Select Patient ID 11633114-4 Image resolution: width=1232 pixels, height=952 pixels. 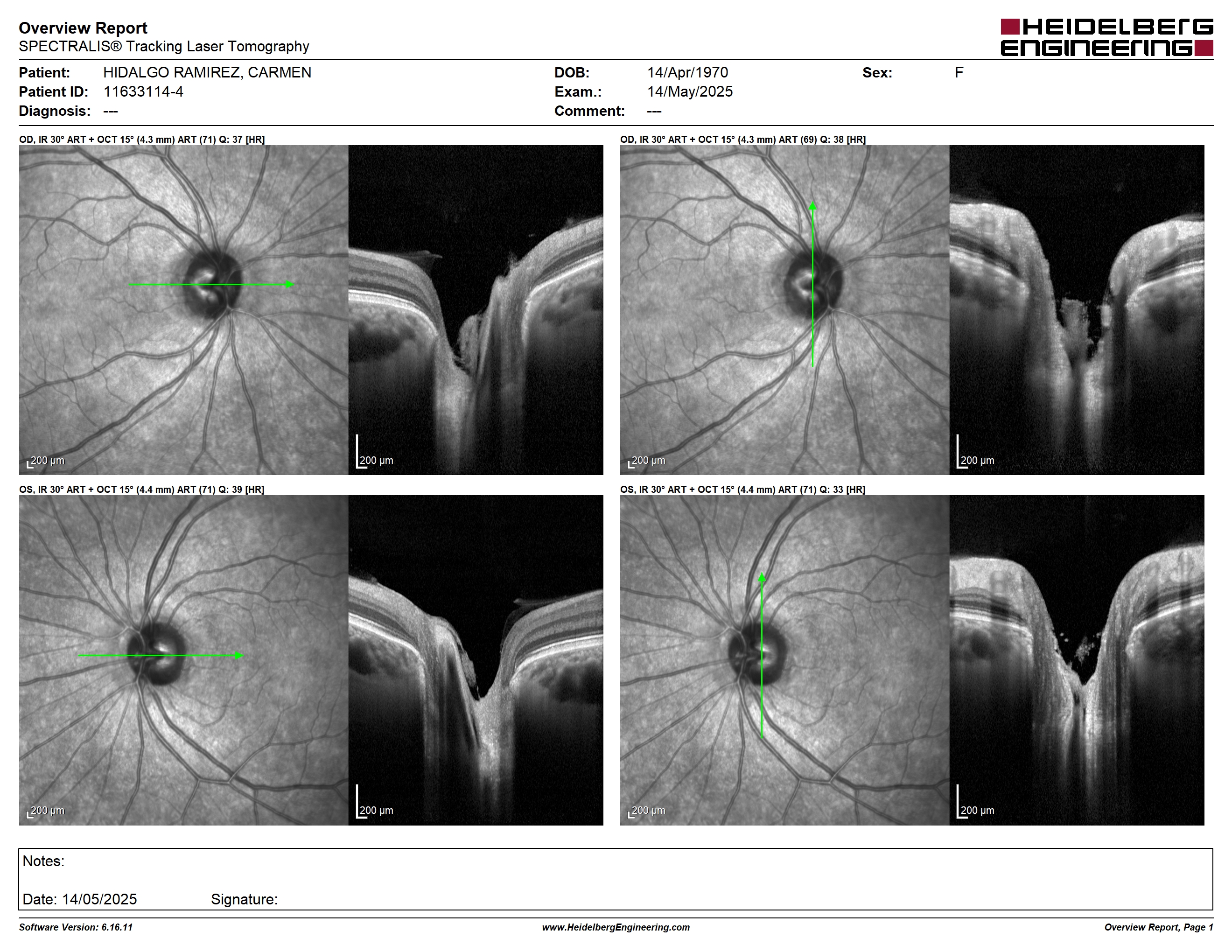point(143,91)
